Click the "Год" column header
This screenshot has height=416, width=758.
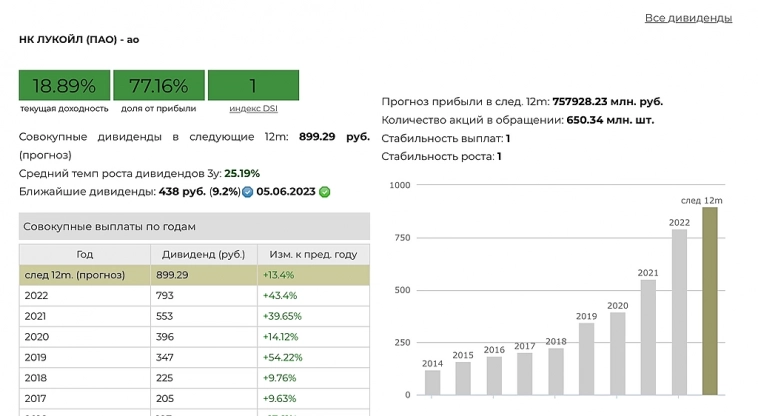(x=85, y=254)
